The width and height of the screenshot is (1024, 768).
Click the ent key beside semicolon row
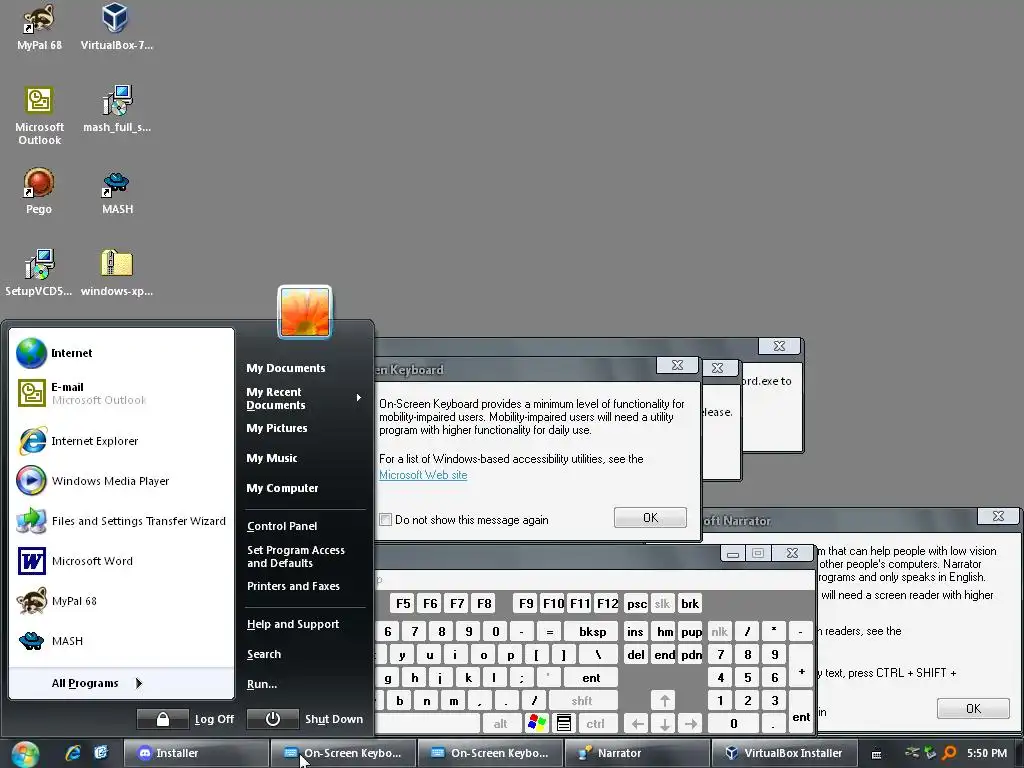(x=591, y=678)
